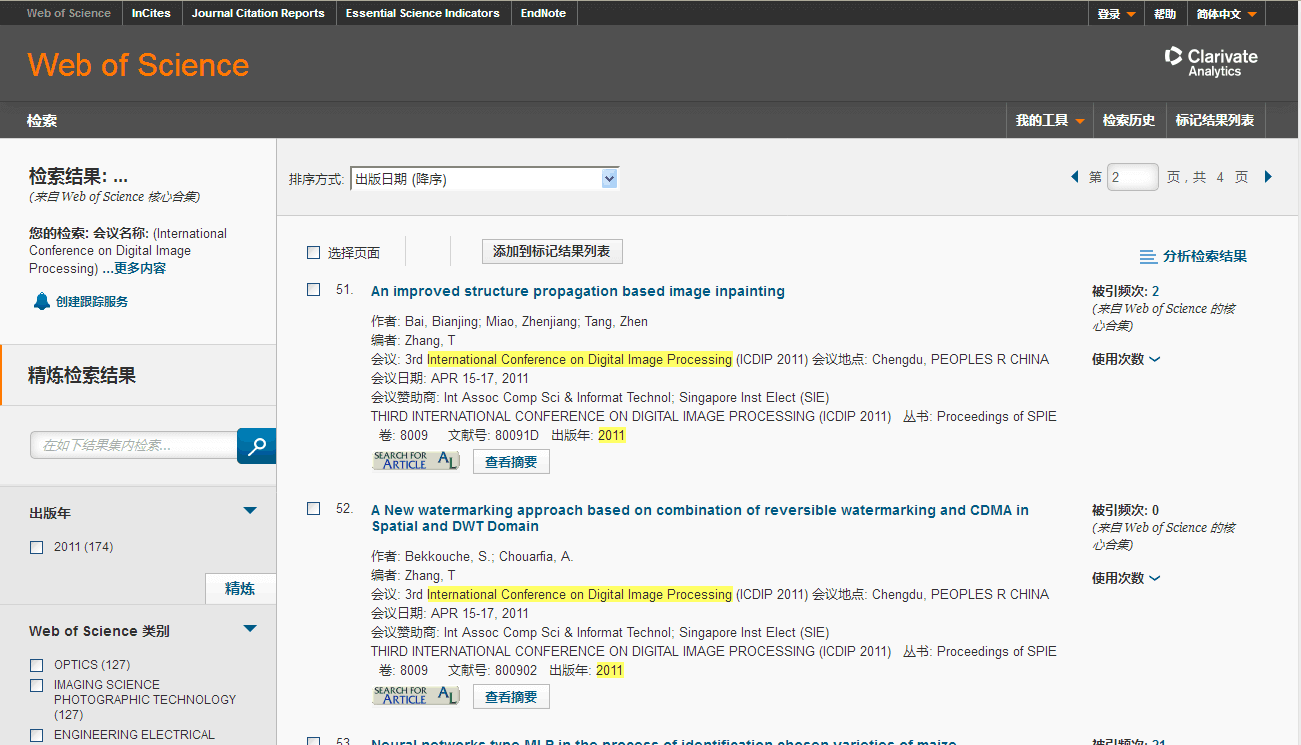Tick the 2011 (174) publication year filter
1301x745 pixels.
tap(37, 547)
